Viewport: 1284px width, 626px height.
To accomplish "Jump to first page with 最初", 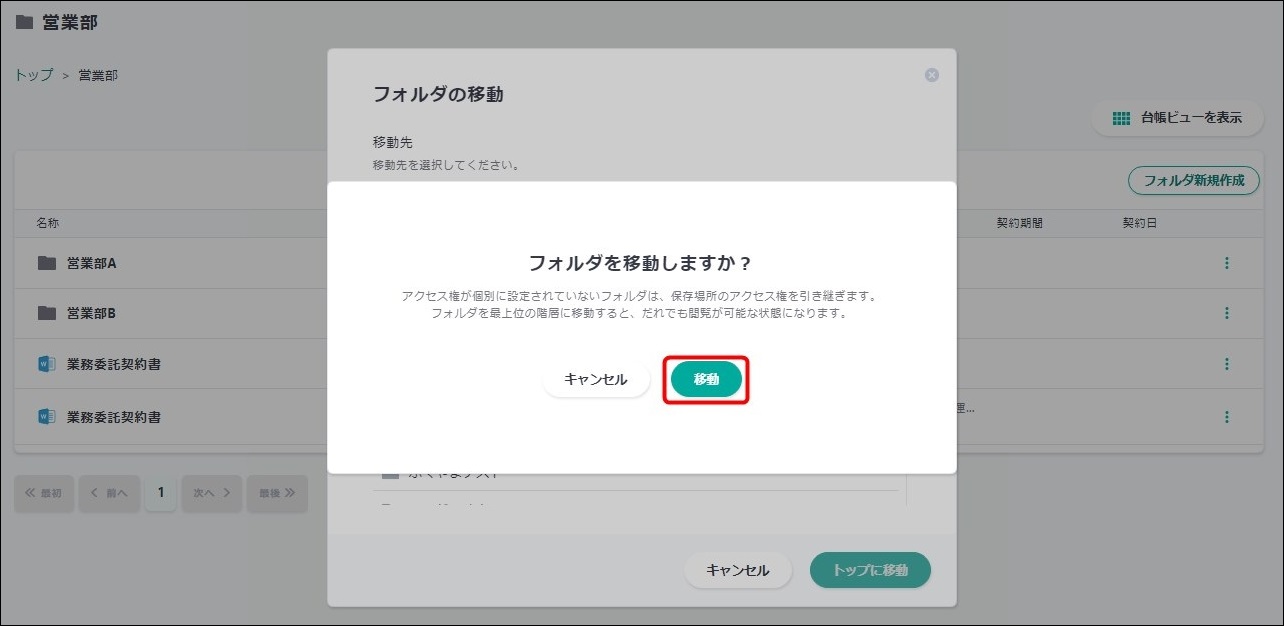I will [44, 493].
